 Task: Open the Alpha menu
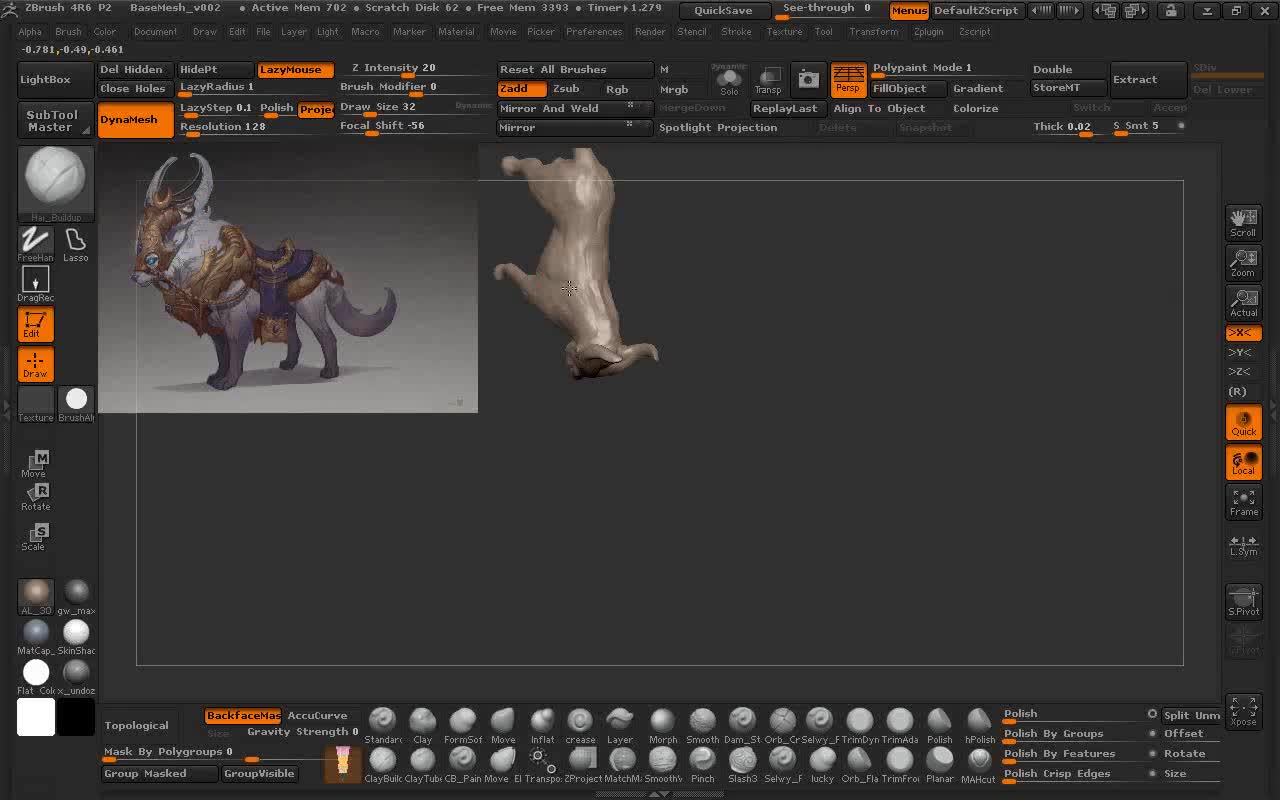coord(30,32)
